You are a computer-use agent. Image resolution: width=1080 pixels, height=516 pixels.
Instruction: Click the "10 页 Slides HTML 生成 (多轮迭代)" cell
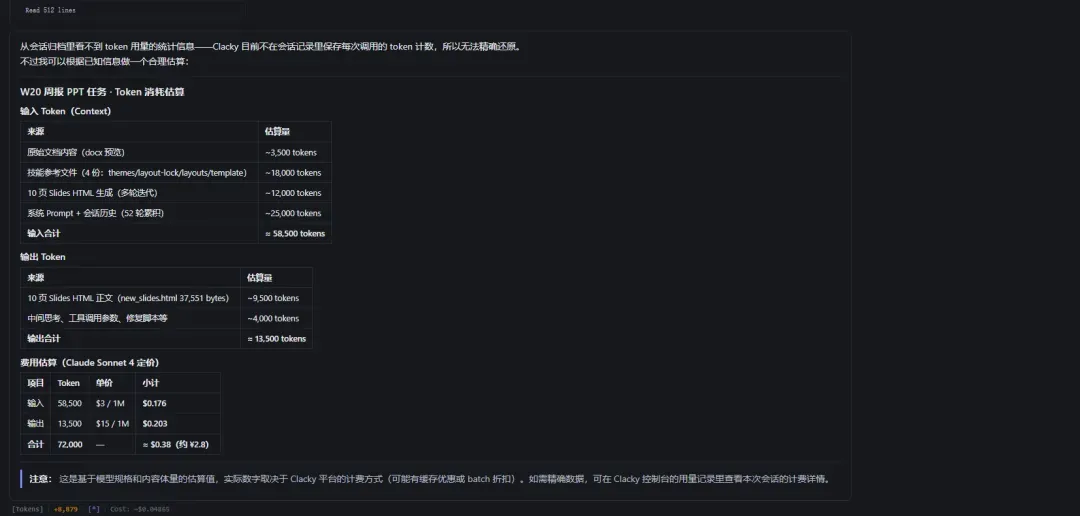pos(92,193)
